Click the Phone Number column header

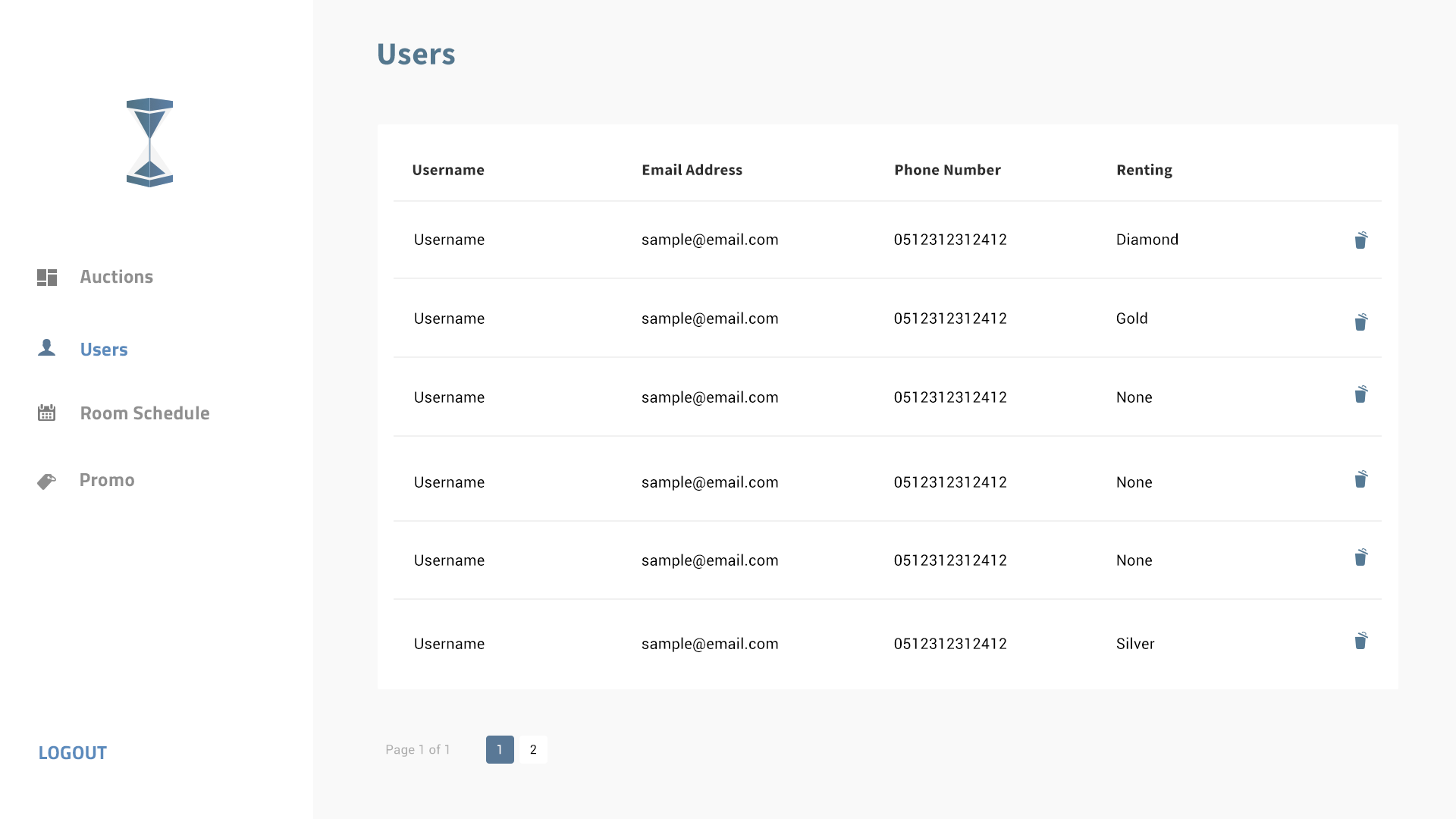tap(948, 170)
